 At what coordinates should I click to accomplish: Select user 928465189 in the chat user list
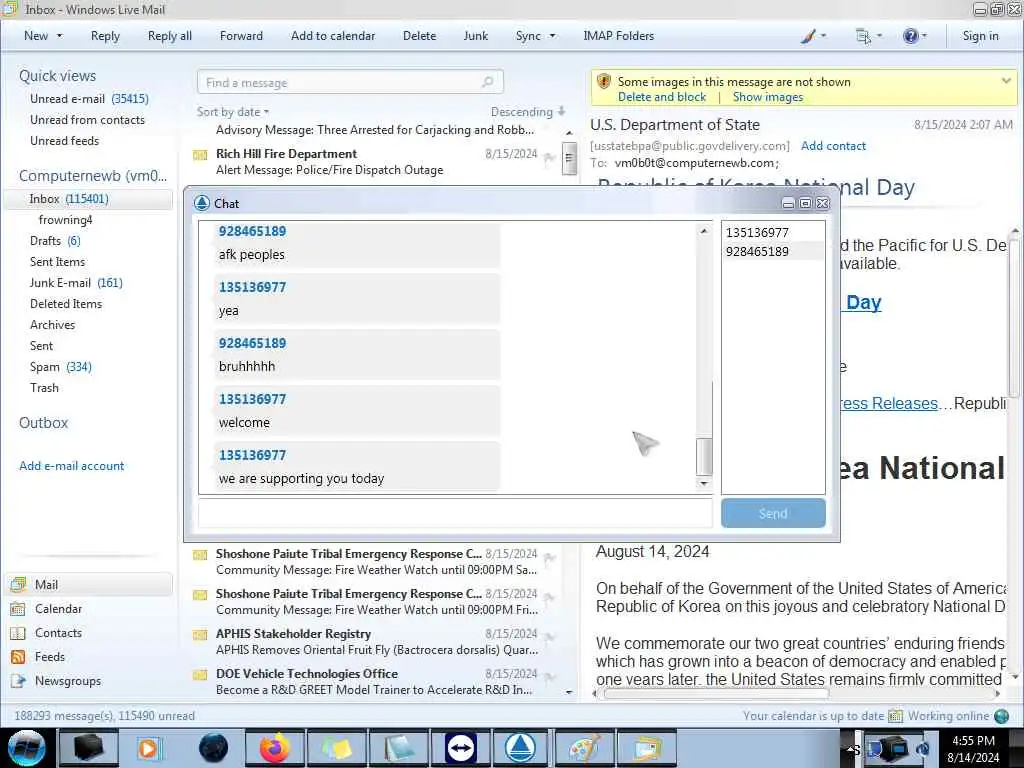click(x=773, y=251)
